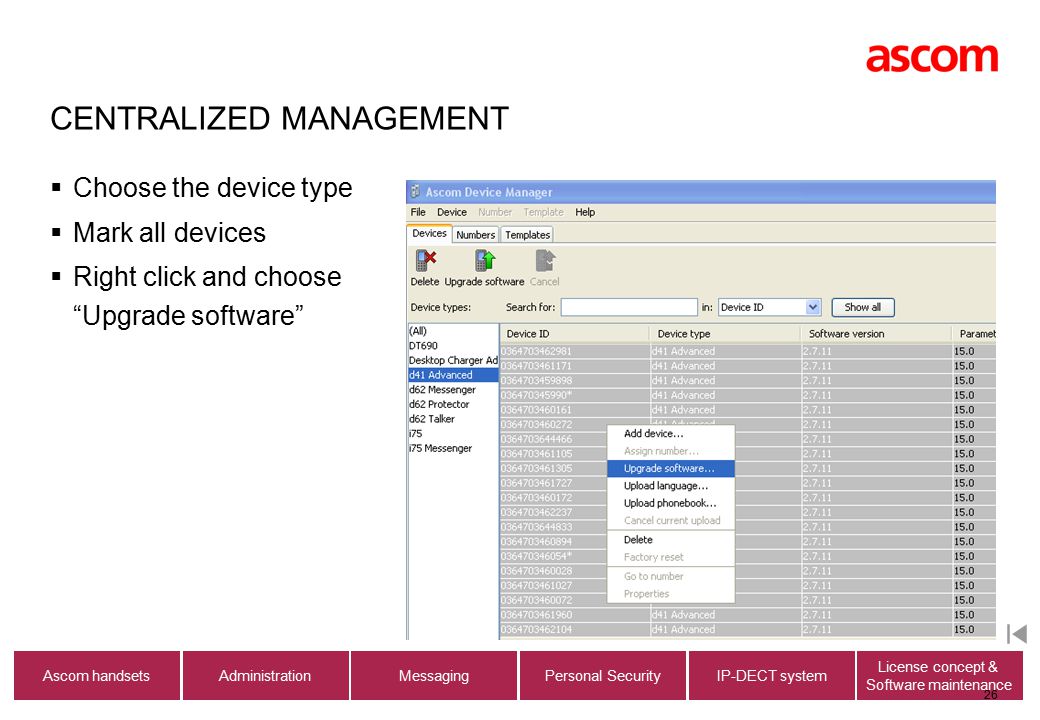Open the Messaging section
Viewport: 1040px width, 720px height.
click(434, 676)
